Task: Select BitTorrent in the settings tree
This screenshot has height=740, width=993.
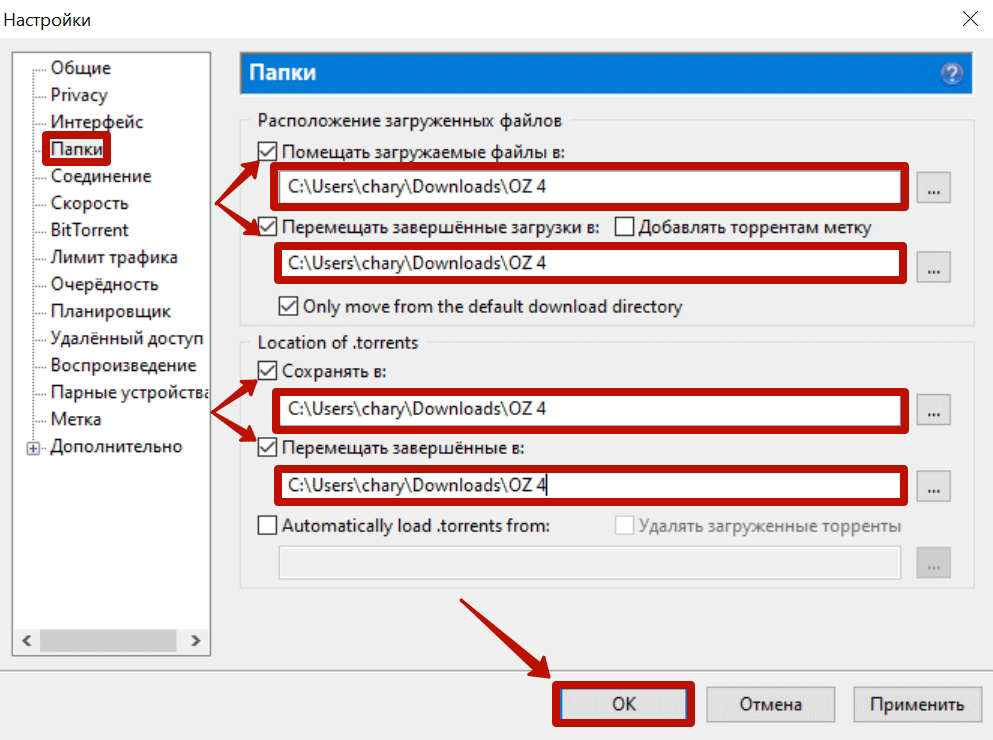Action: click(89, 230)
